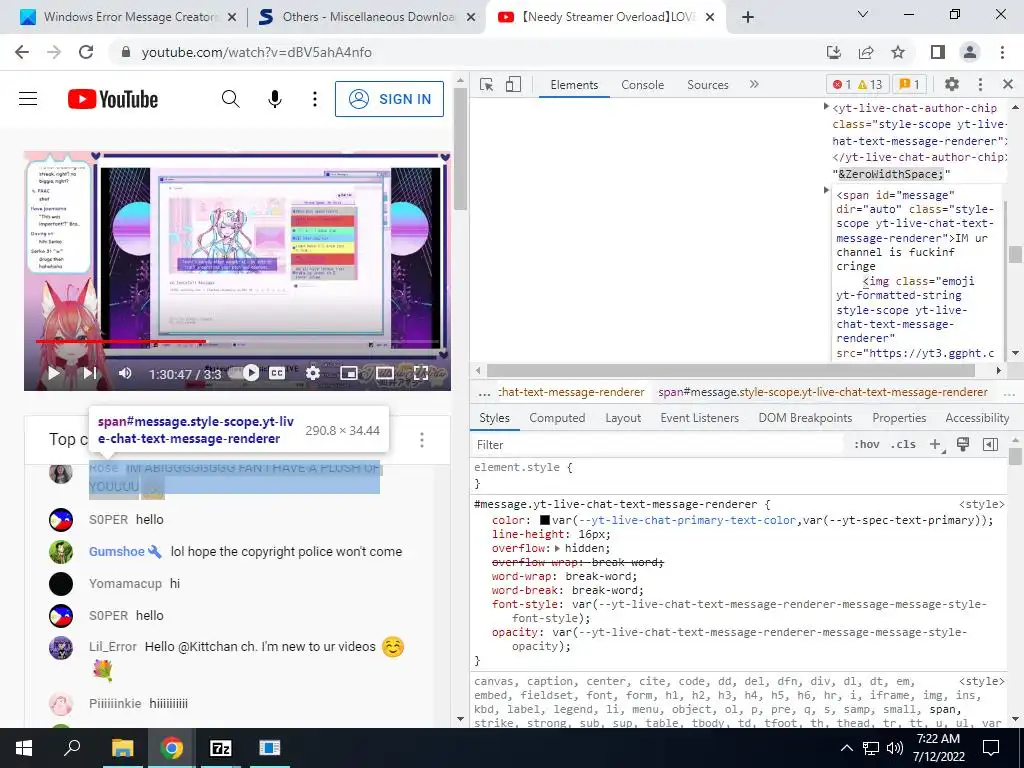The width and height of the screenshot is (1024, 768).
Task: Open a new Chrome tab
Action: 748,17
